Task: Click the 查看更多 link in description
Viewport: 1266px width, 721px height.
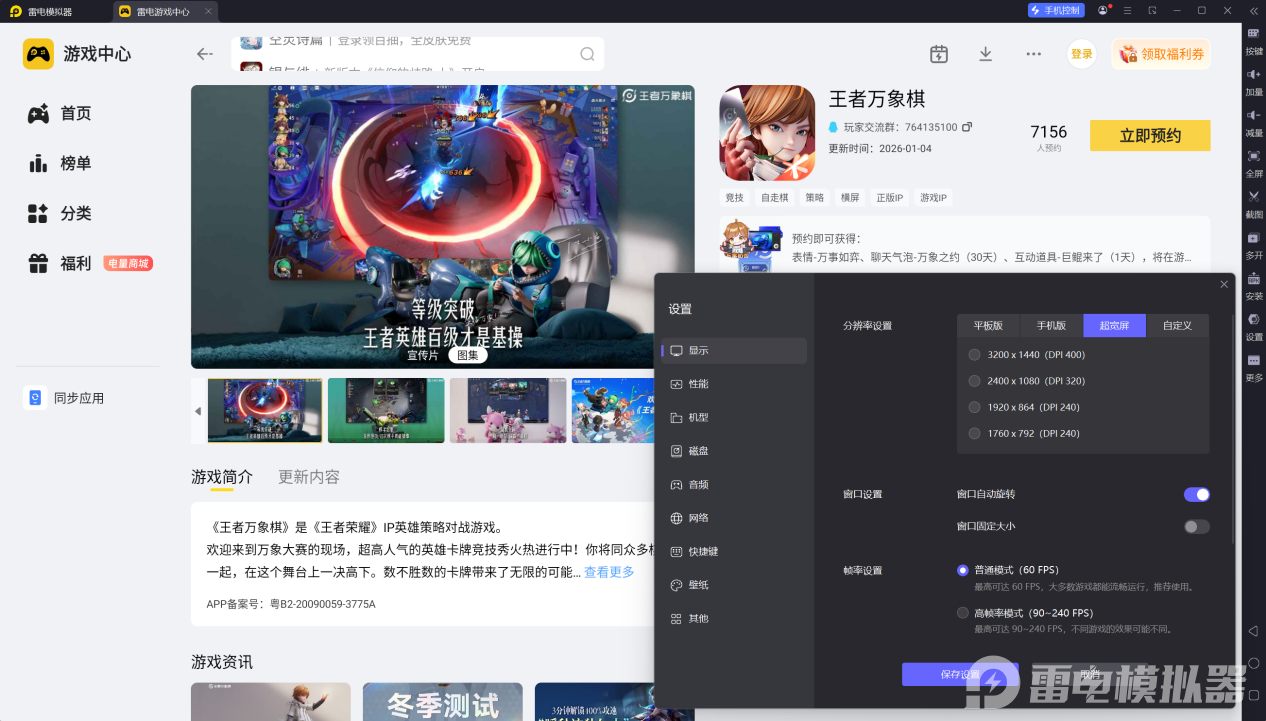Action: [609, 572]
